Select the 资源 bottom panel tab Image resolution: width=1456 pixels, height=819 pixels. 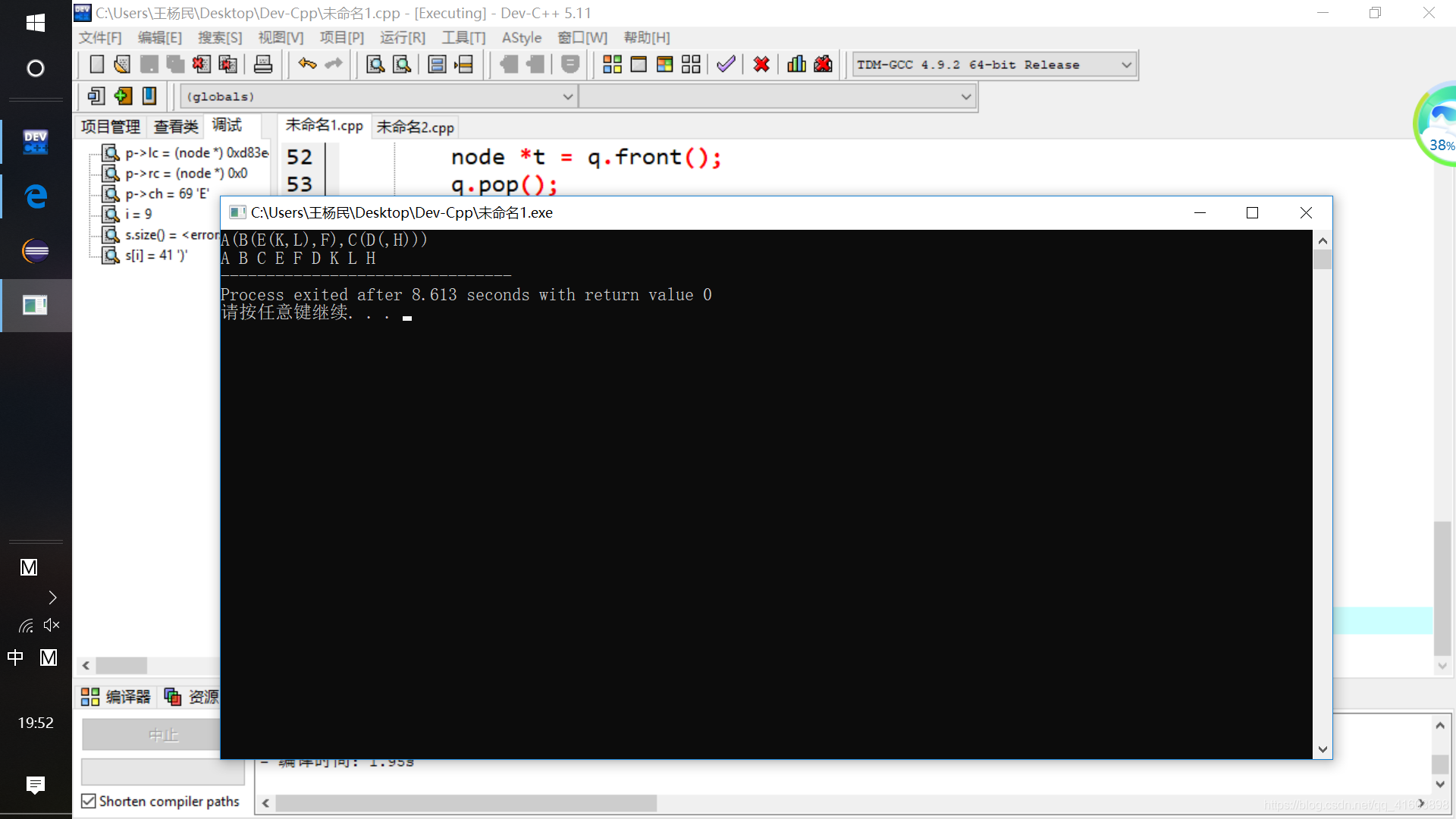click(193, 697)
